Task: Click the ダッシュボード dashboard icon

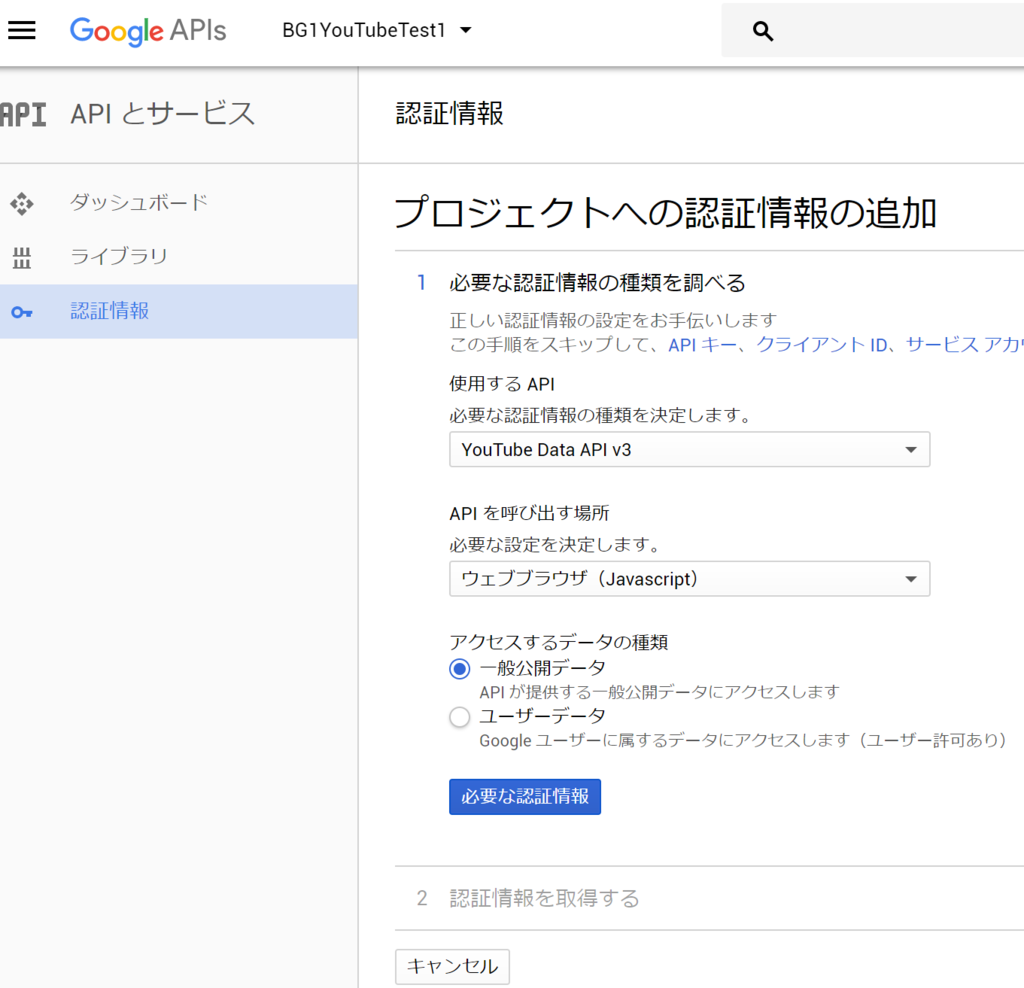Action: [22, 203]
